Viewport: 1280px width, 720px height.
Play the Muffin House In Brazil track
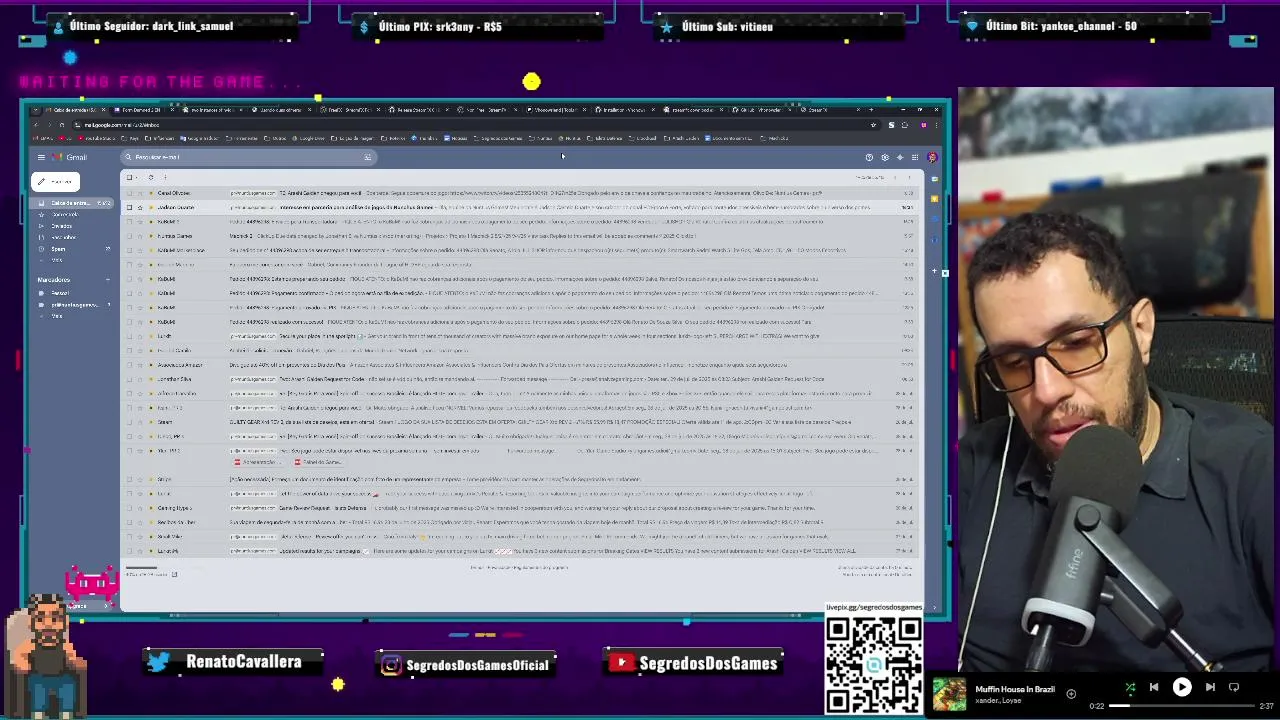coord(1182,687)
